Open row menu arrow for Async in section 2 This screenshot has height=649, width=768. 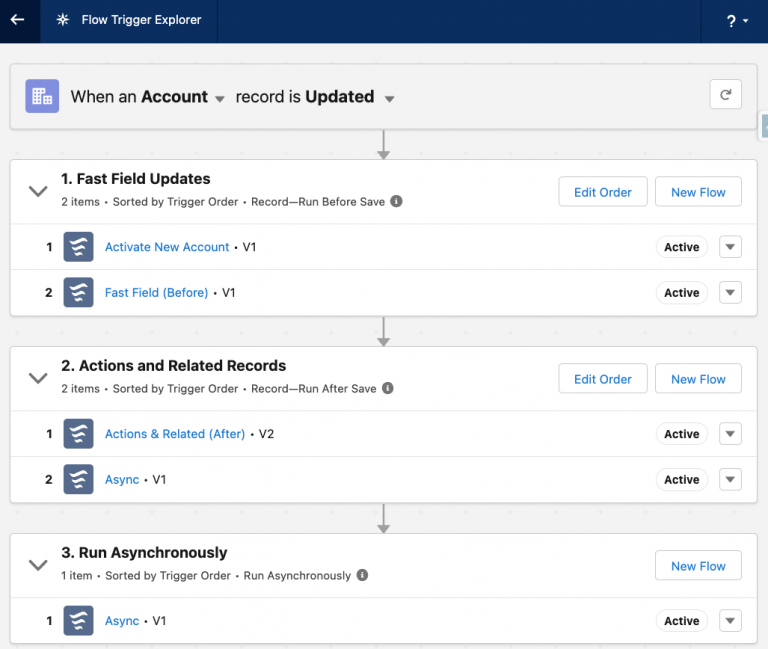pos(730,480)
